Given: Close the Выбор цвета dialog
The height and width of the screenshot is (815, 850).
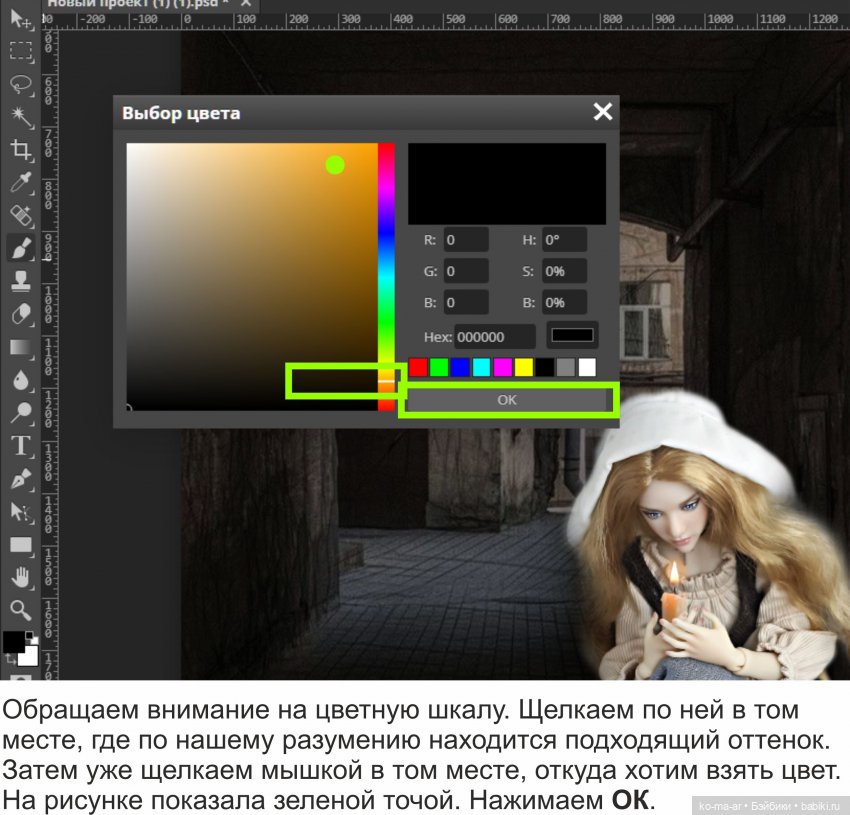Looking at the screenshot, I should [601, 112].
